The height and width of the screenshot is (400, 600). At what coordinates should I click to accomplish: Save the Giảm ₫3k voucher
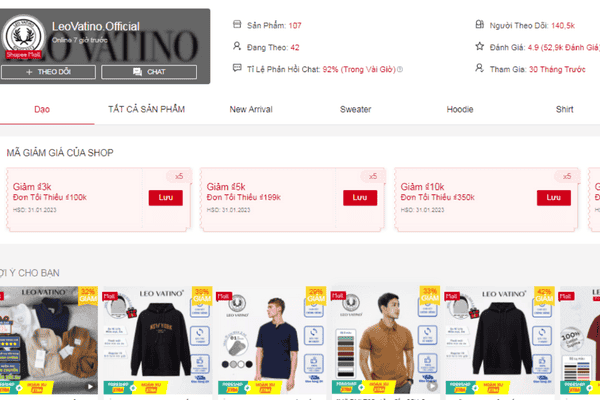[x=166, y=198]
